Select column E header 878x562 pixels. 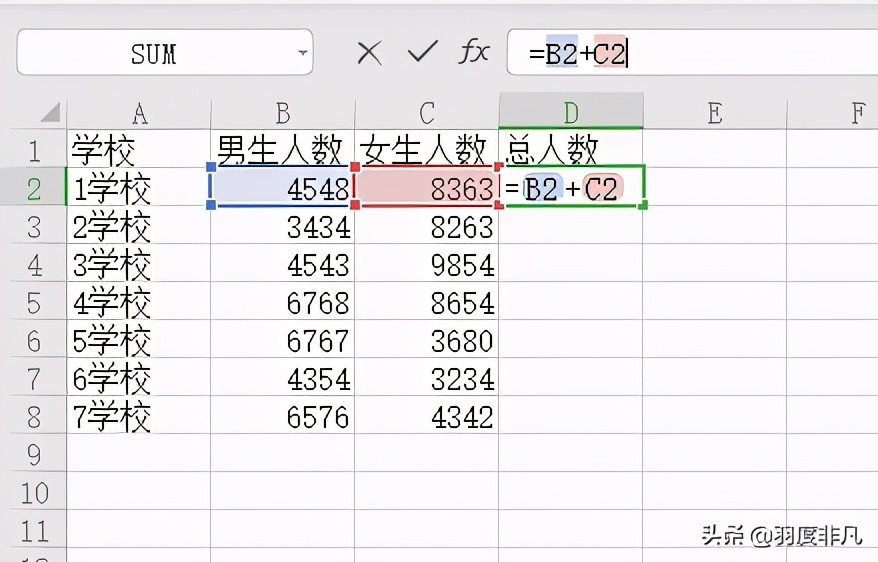(x=714, y=114)
